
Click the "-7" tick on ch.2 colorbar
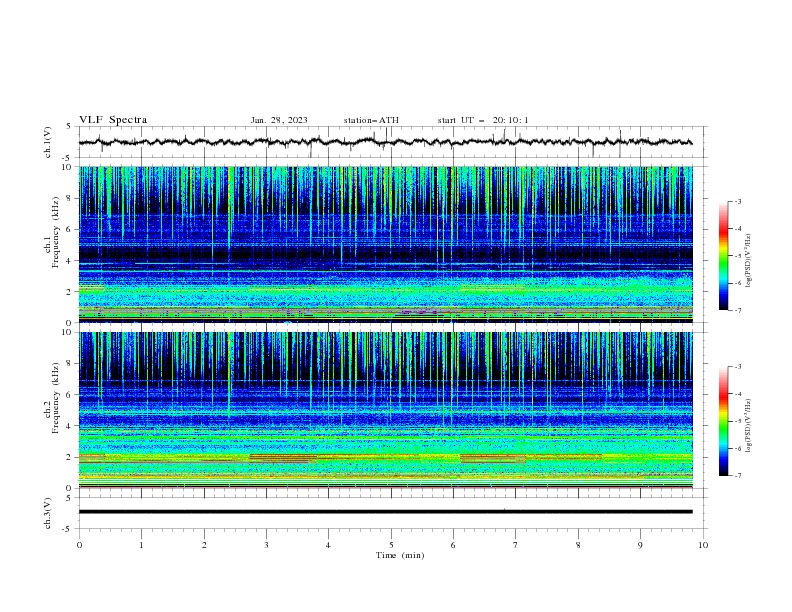click(738, 475)
